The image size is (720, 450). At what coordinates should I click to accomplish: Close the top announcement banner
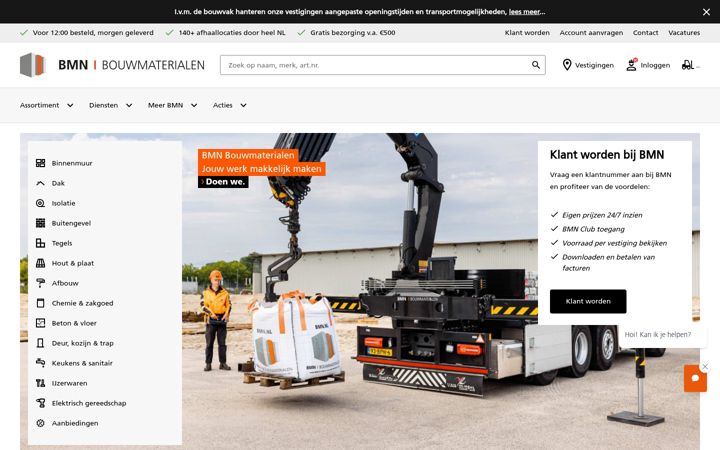coord(706,12)
